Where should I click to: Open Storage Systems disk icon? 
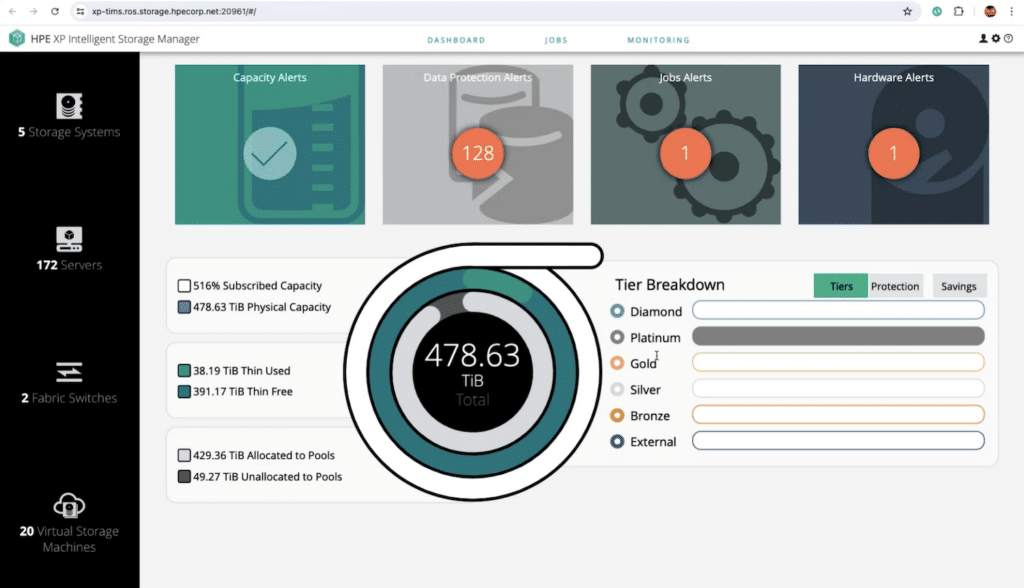pyautogui.click(x=69, y=106)
